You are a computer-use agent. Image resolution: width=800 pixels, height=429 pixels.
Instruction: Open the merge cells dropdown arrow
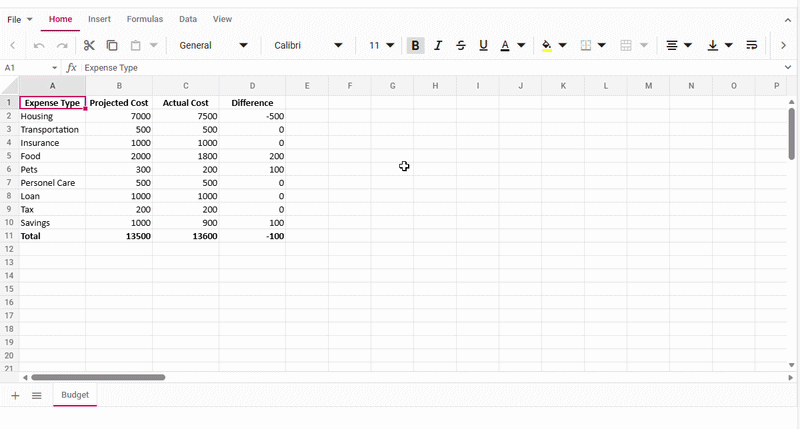coord(644,45)
